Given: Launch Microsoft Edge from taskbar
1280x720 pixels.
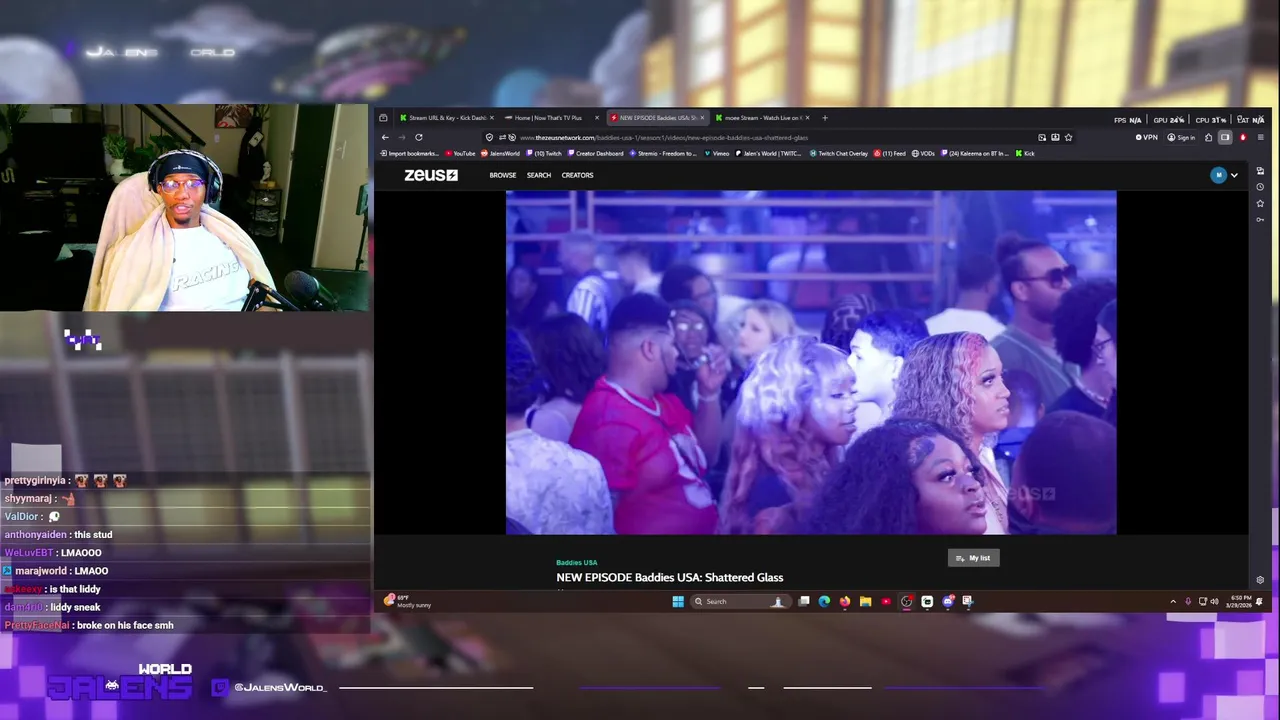Looking at the screenshot, I should [x=824, y=601].
